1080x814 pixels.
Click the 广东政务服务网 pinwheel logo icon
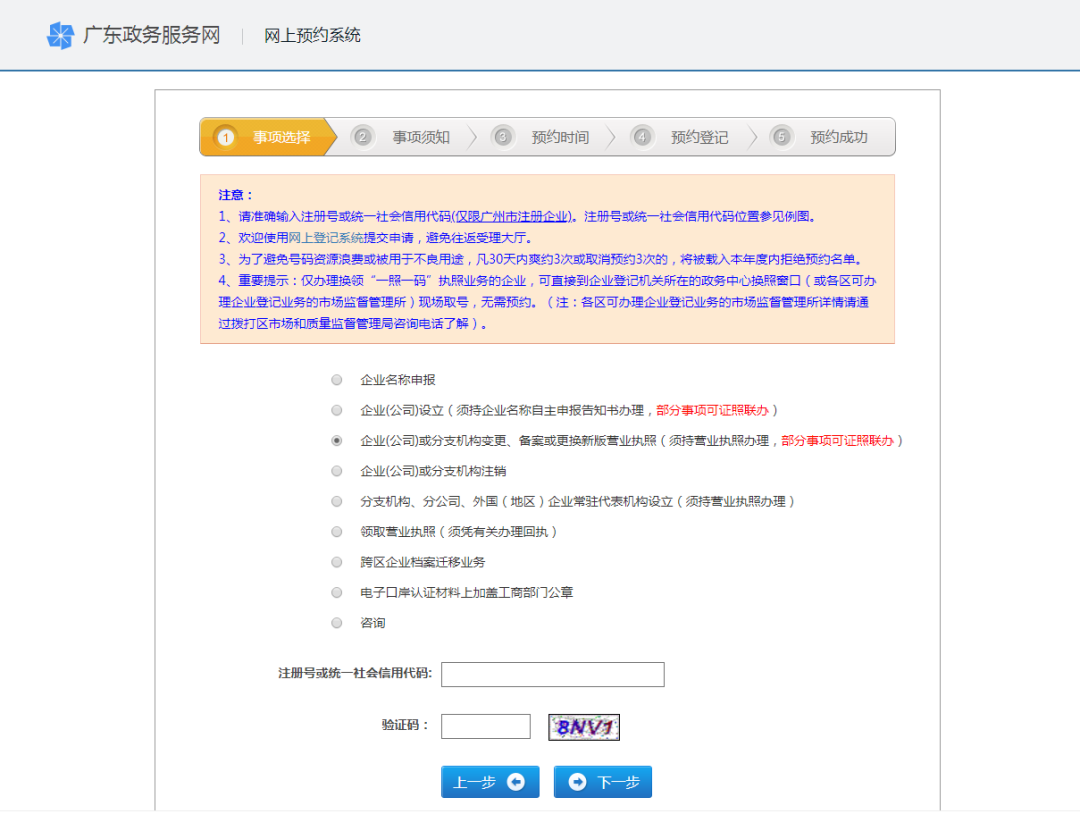tap(60, 35)
